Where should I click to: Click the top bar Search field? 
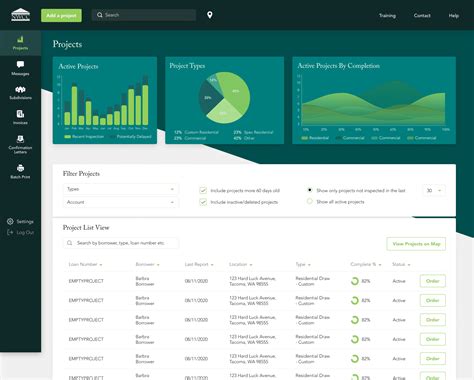pos(144,15)
